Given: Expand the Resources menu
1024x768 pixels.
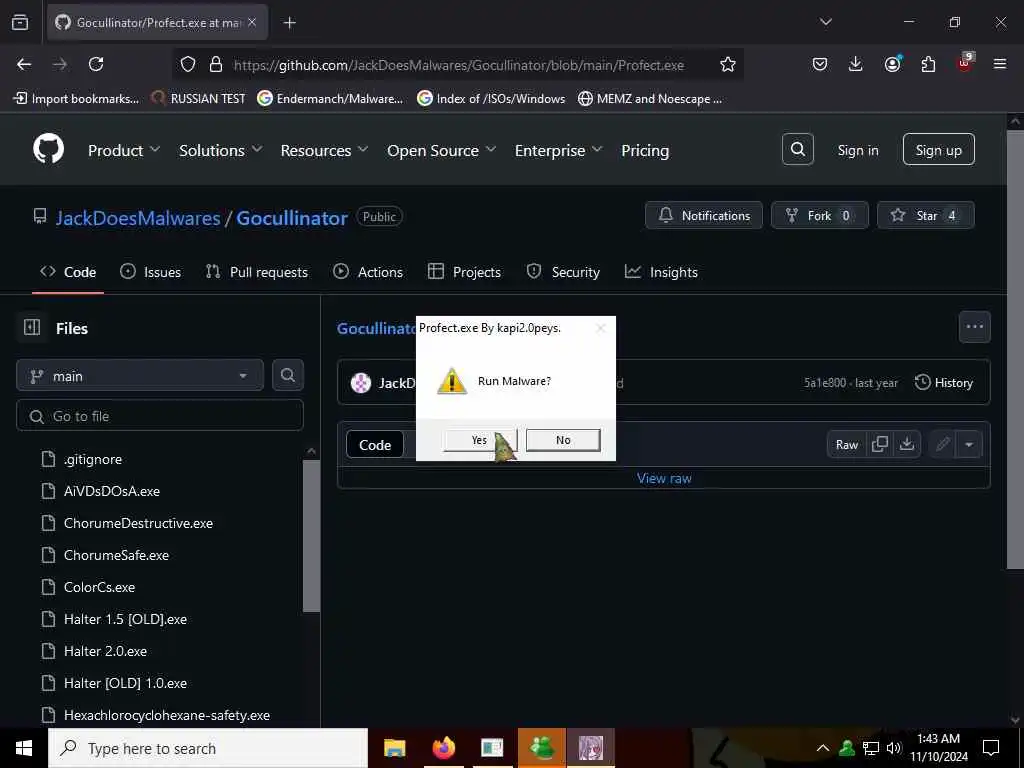Looking at the screenshot, I should pos(325,150).
